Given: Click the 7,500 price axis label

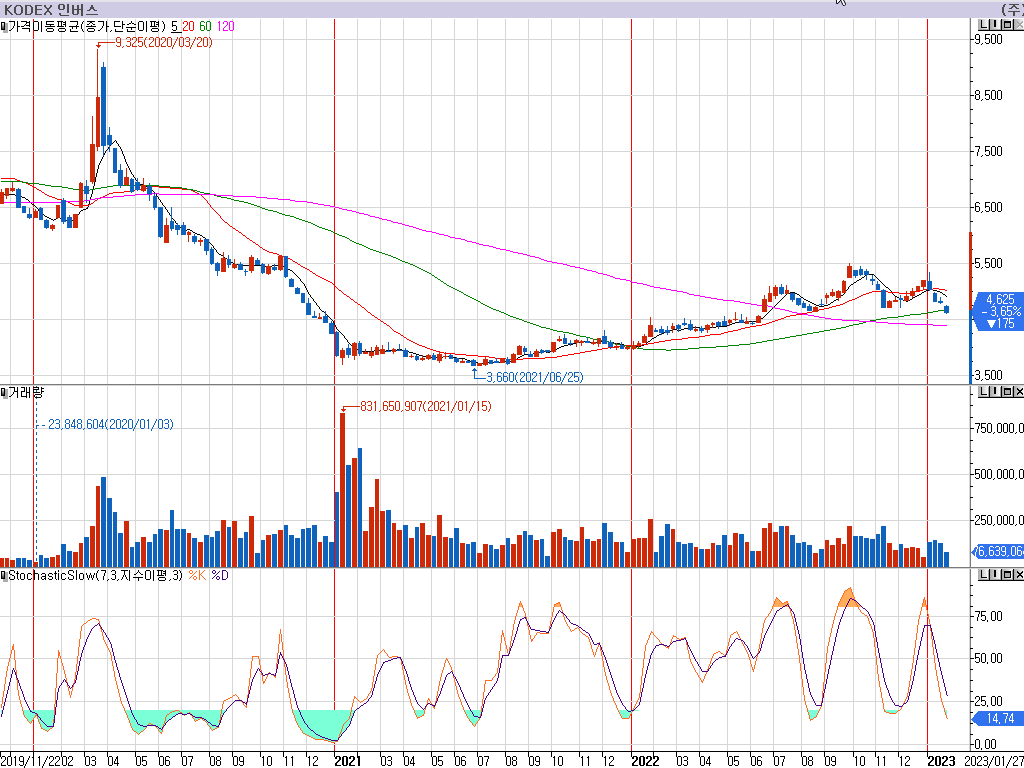Looking at the screenshot, I should [x=987, y=152].
